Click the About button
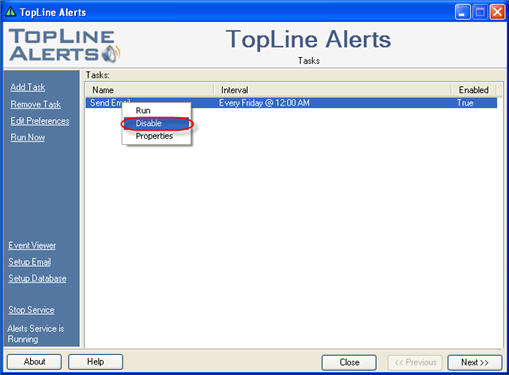Image resolution: width=509 pixels, height=375 pixels. (x=34, y=362)
